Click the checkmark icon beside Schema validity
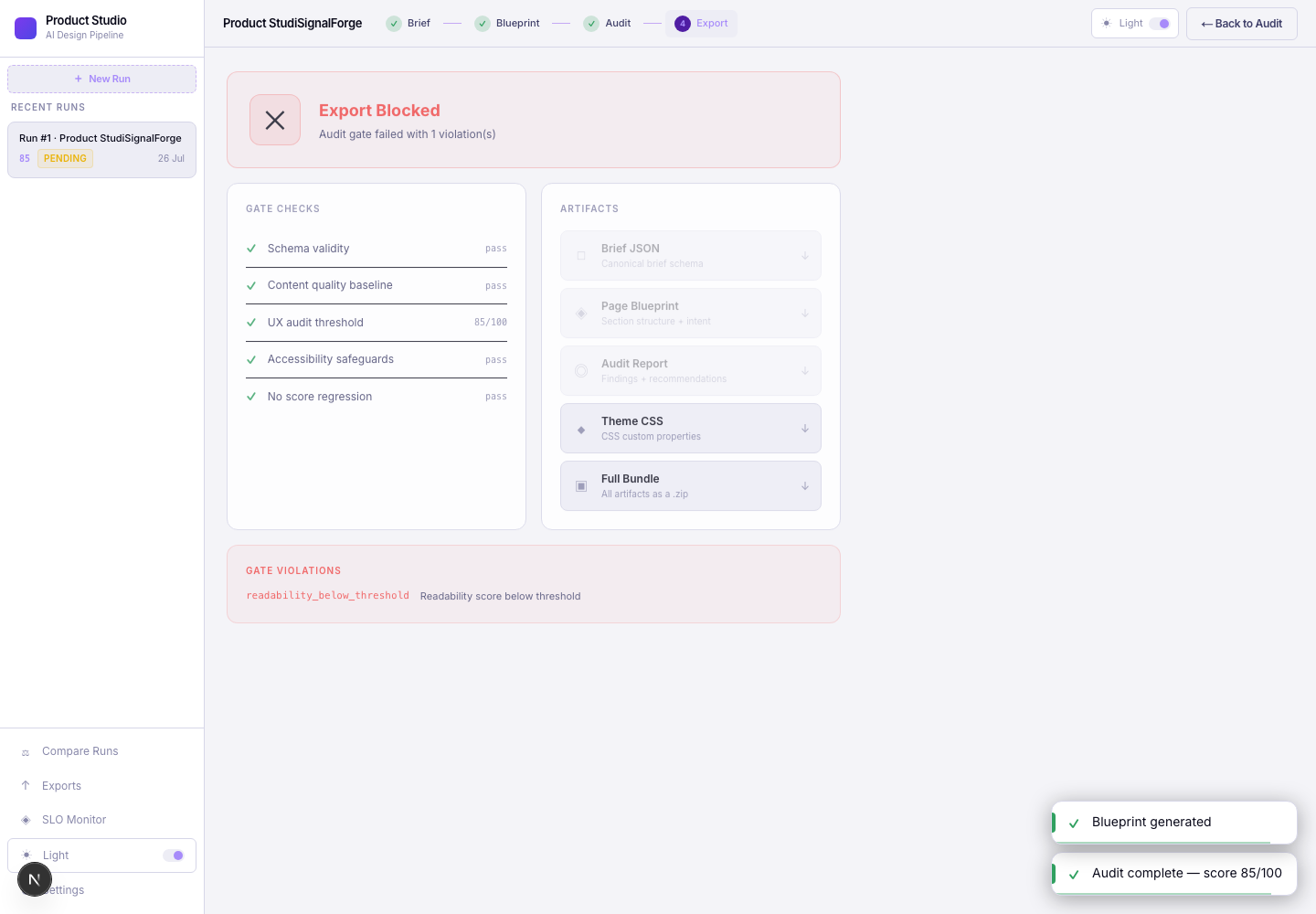This screenshot has width=1316, height=914. coord(251,249)
